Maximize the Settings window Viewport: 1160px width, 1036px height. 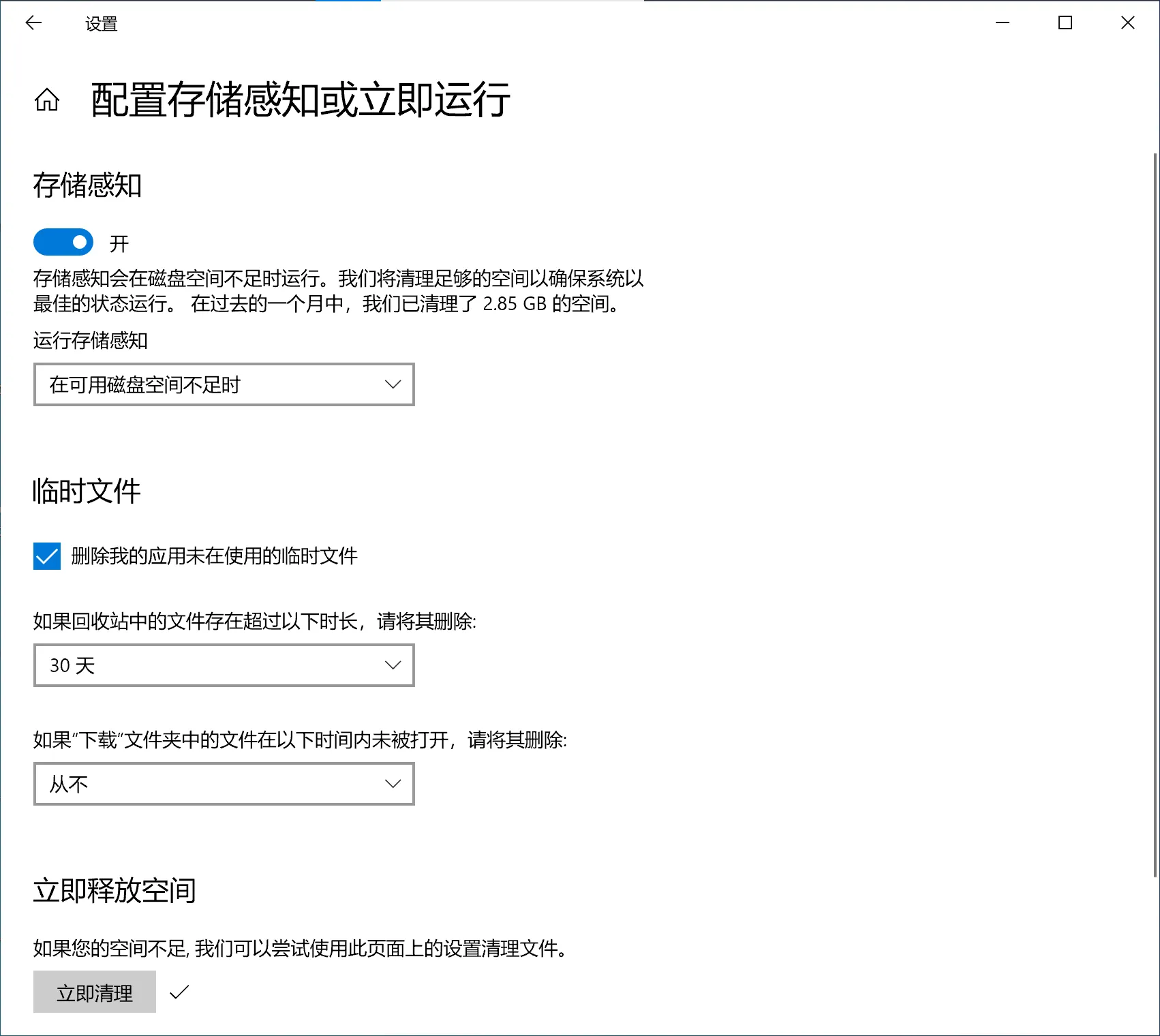coord(1065,23)
